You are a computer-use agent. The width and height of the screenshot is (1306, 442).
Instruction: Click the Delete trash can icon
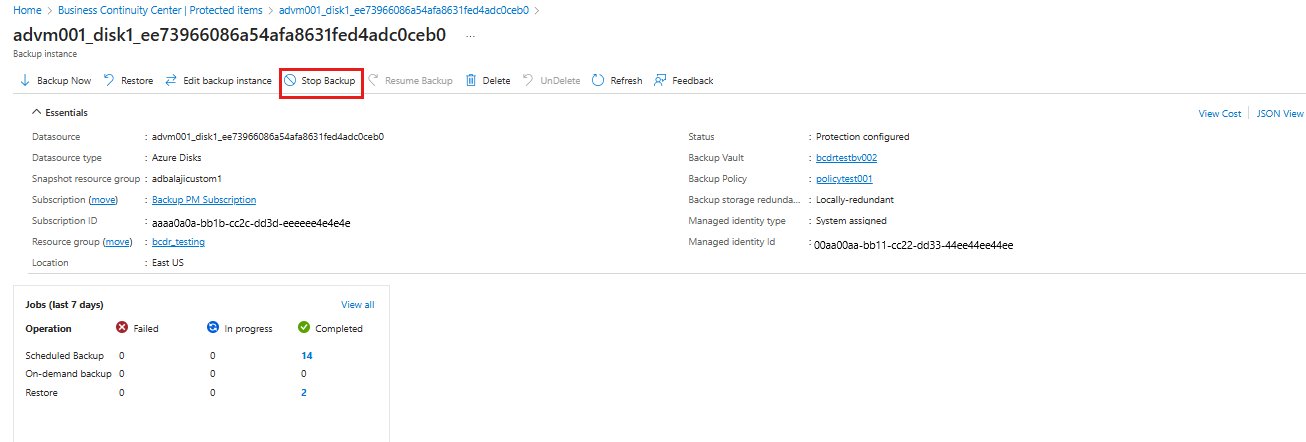(470, 80)
